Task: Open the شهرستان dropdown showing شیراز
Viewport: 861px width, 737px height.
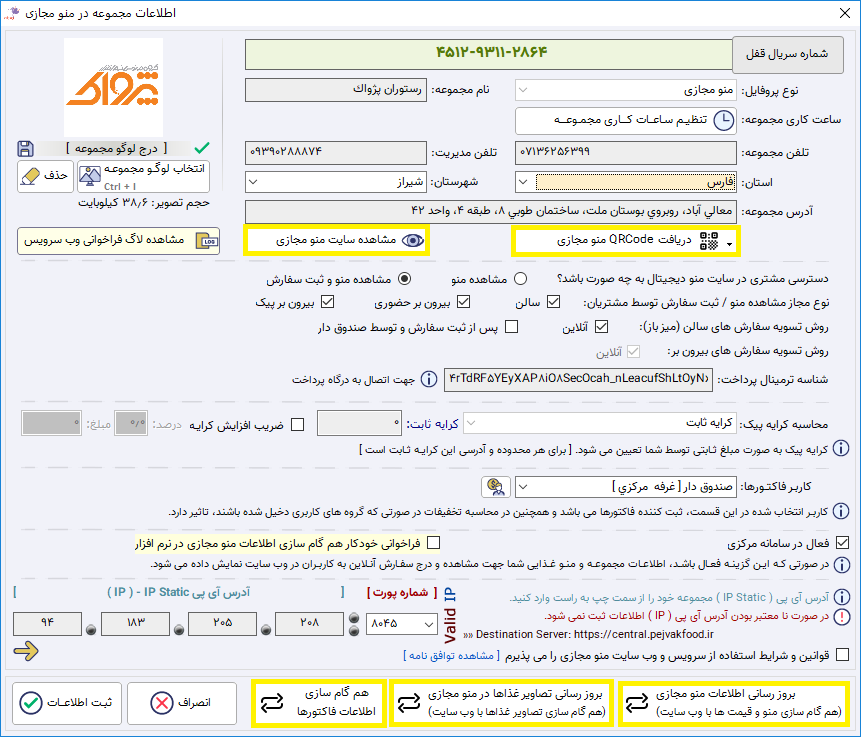Action: 336,182
